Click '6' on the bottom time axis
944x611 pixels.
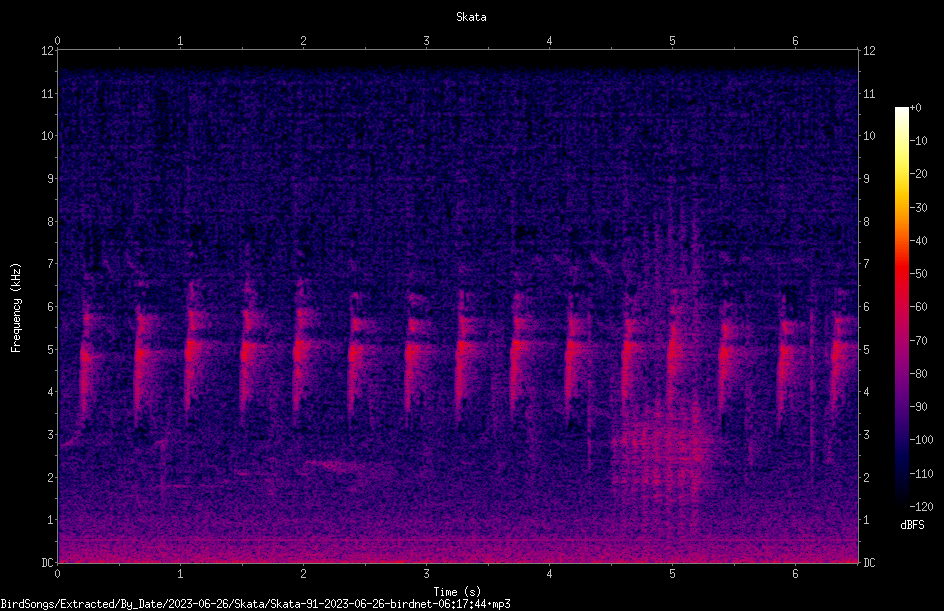click(795, 574)
